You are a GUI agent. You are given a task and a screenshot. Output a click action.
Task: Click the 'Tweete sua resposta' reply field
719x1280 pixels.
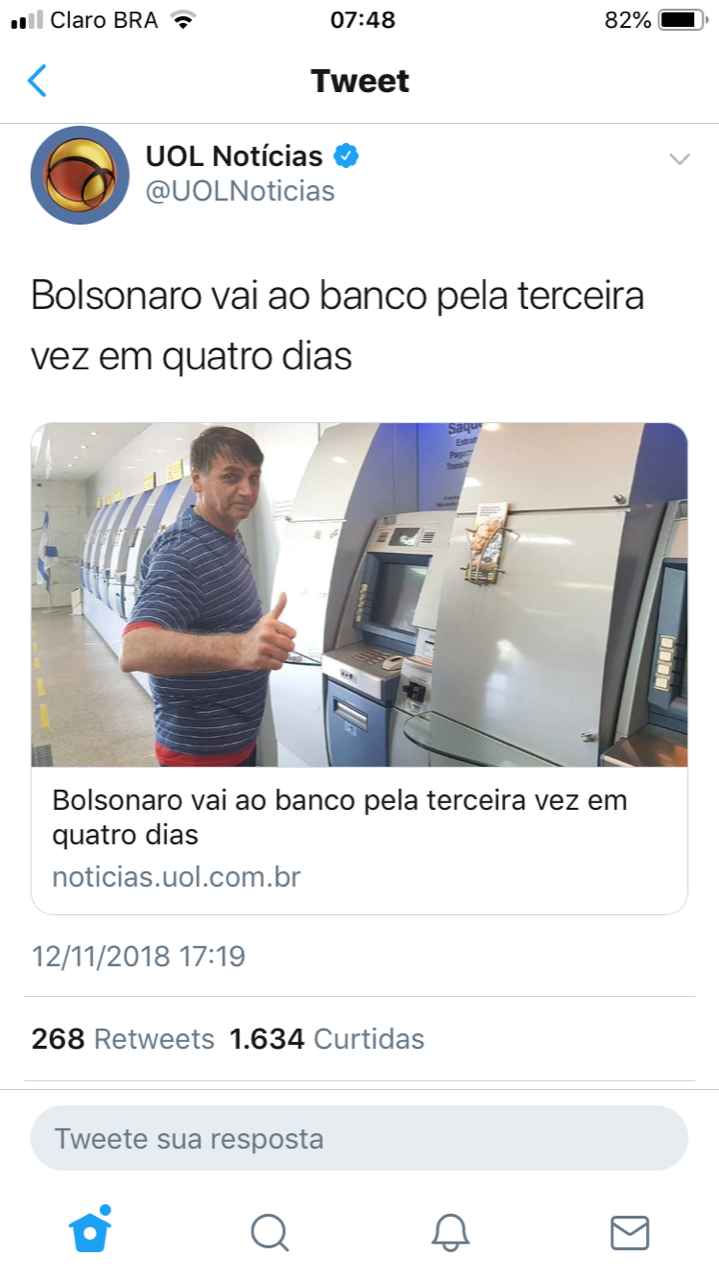point(359,1138)
